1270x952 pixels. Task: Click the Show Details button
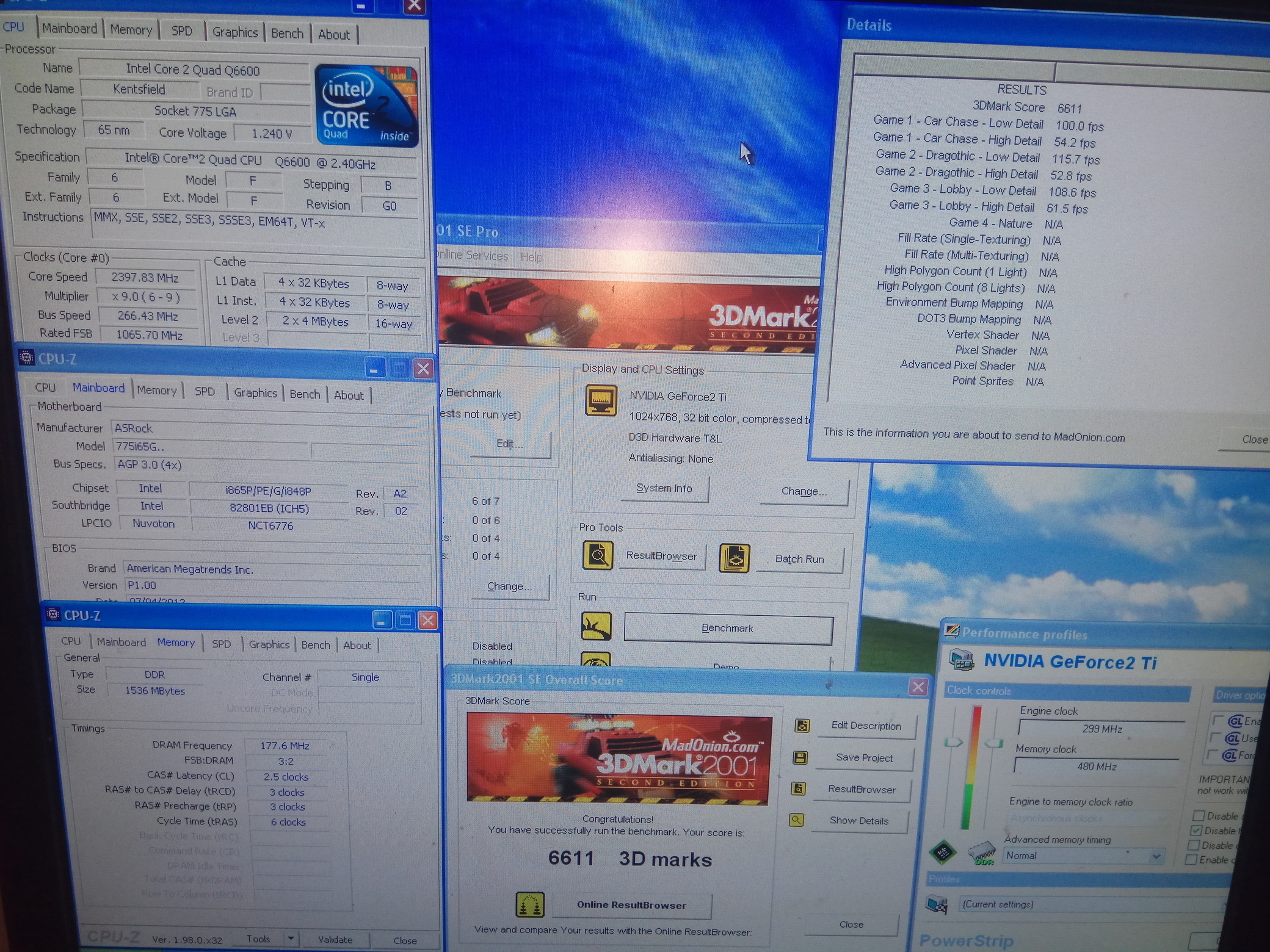click(859, 820)
